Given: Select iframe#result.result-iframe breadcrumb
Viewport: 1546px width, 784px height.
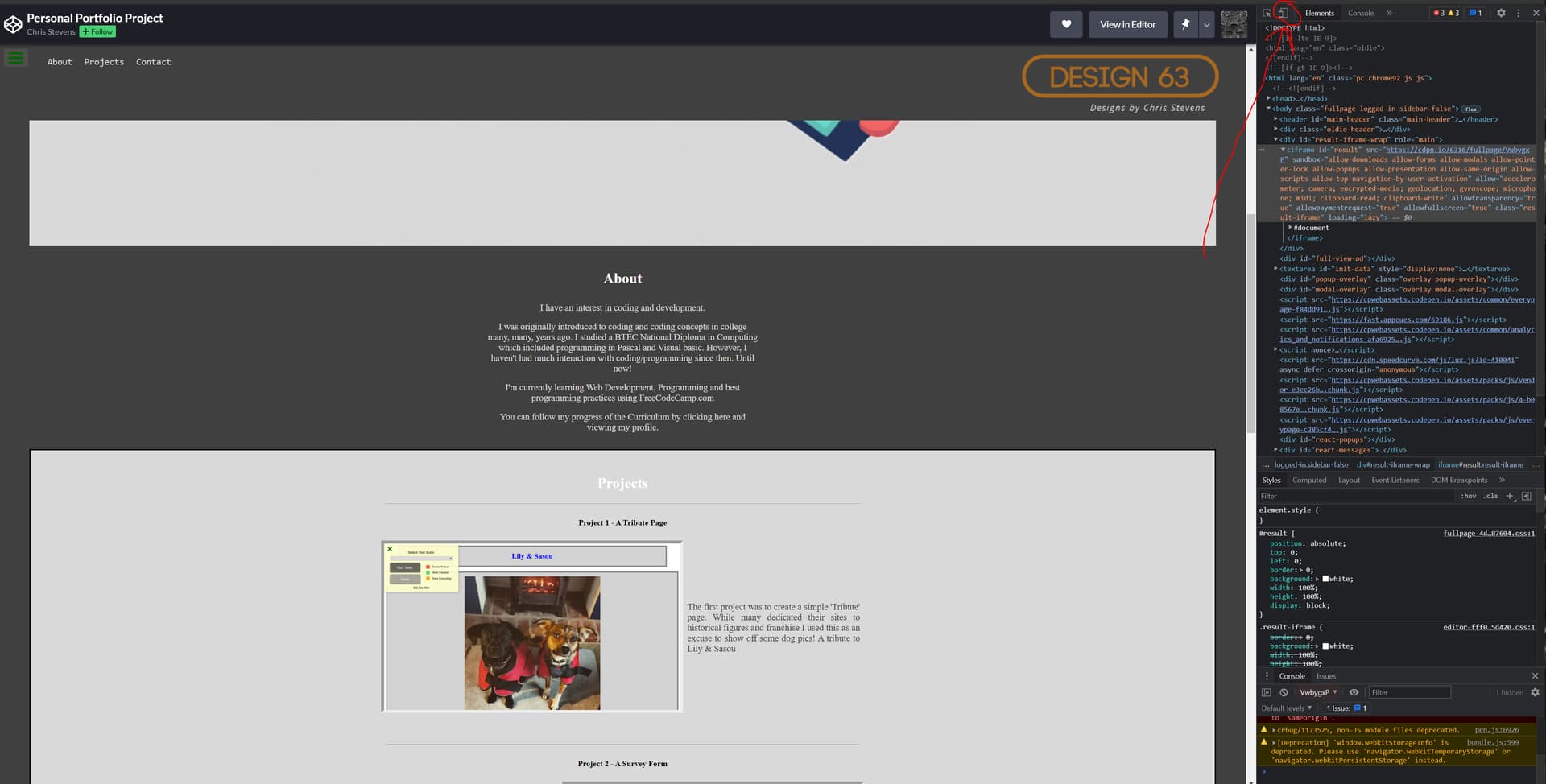Looking at the screenshot, I should tap(1481, 464).
